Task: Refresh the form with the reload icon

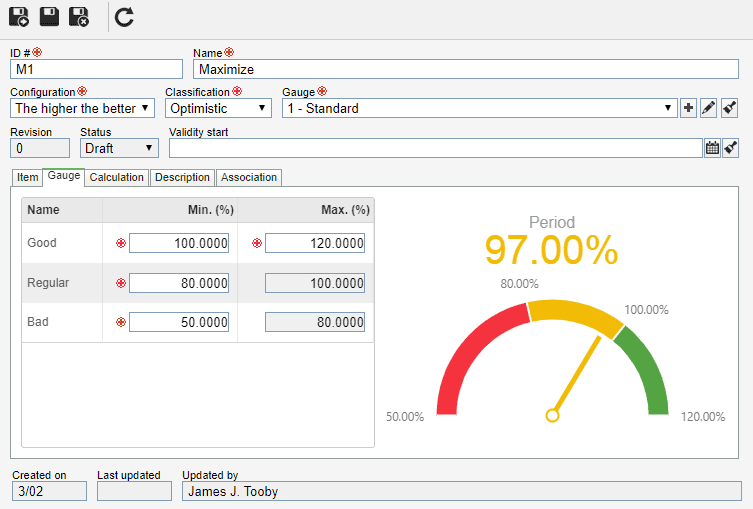Action: pos(124,16)
